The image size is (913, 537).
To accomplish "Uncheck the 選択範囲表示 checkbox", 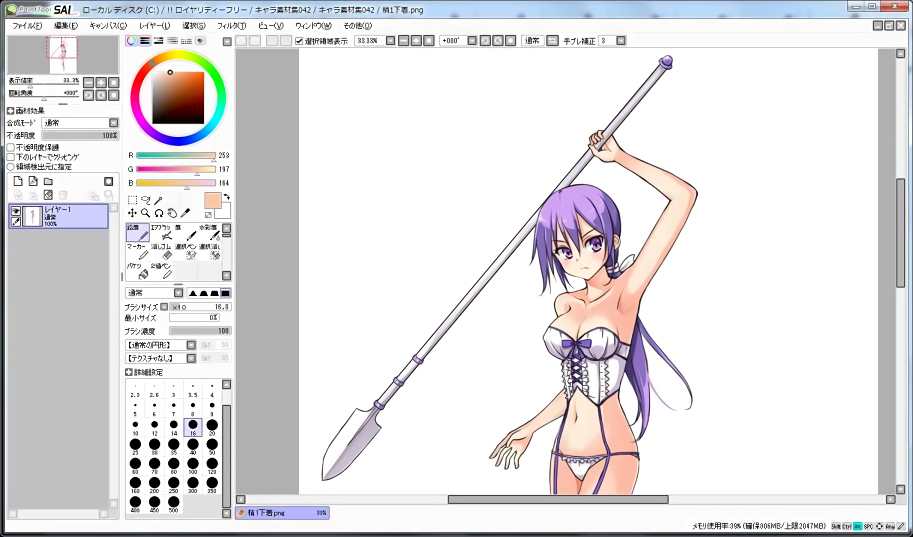I will [299, 41].
